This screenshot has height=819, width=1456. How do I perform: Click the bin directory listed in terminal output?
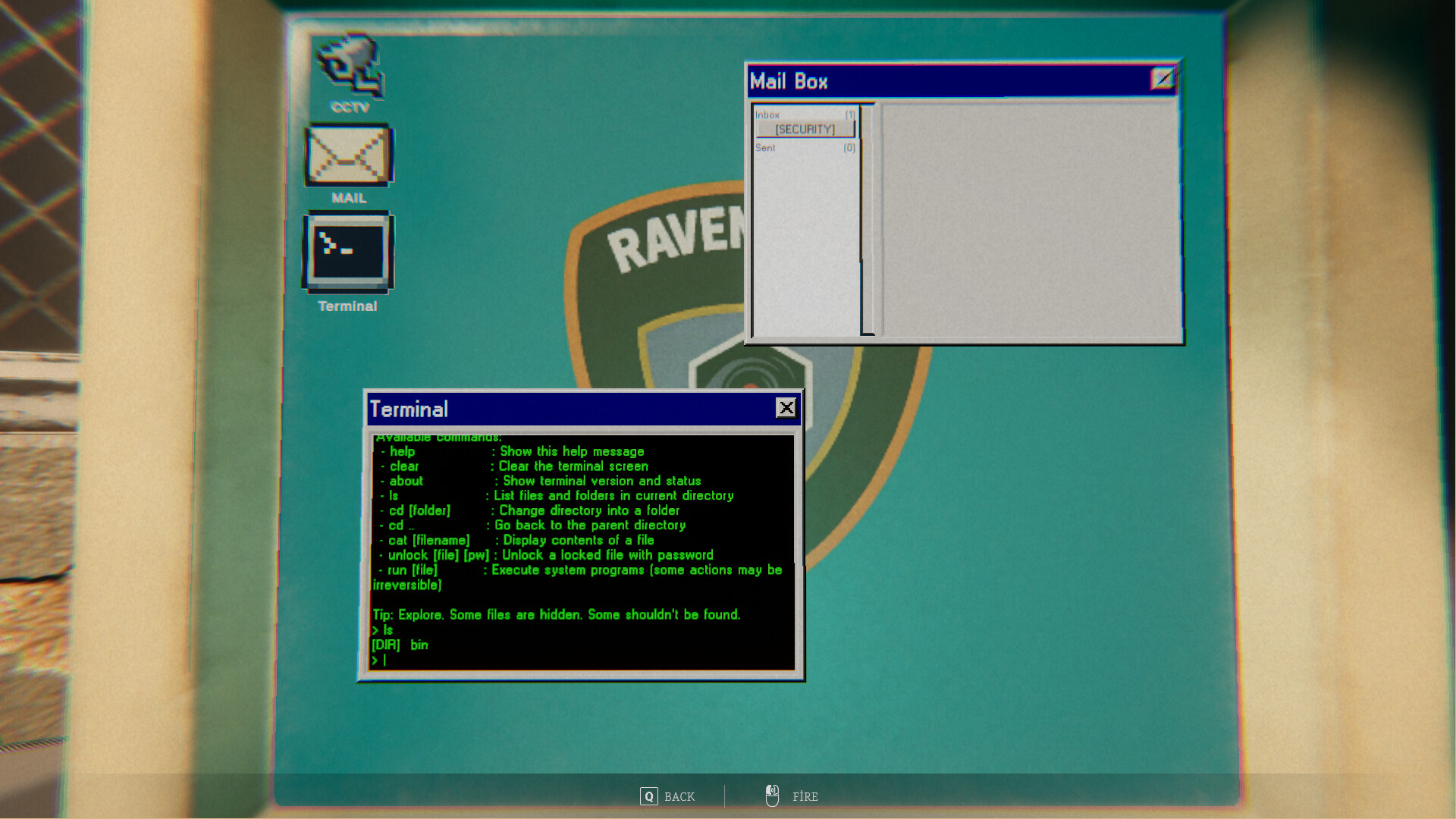[x=419, y=645]
